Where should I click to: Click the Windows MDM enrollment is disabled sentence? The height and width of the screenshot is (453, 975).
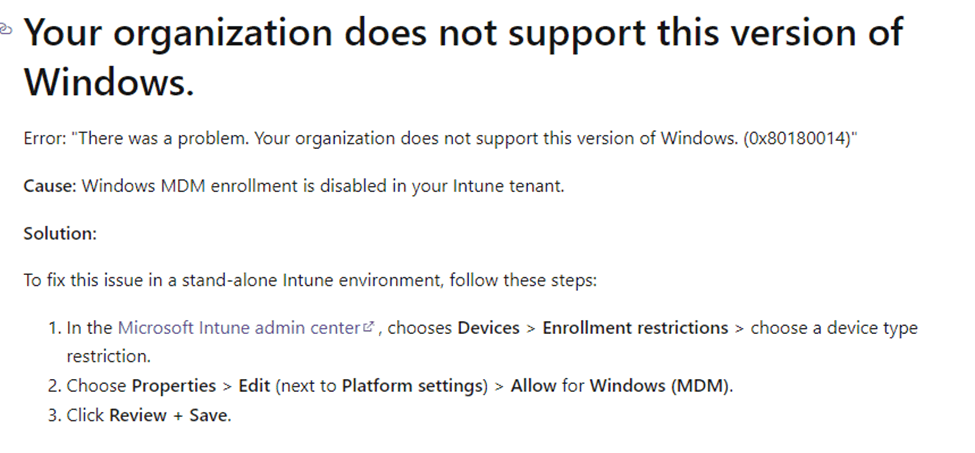[x=323, y=186]
